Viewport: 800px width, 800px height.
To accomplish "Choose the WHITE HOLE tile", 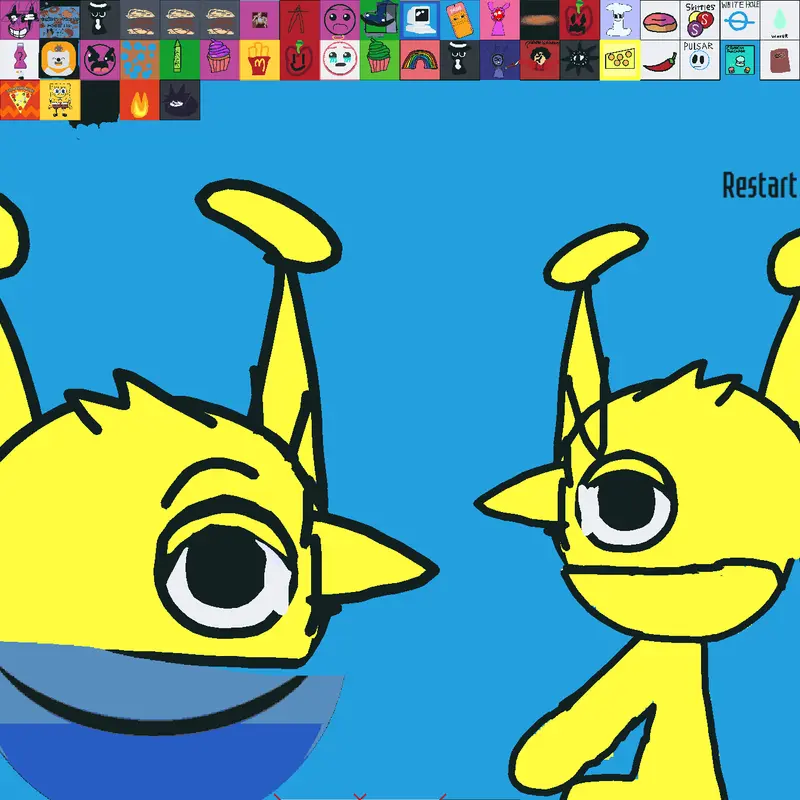I will 740,20.
